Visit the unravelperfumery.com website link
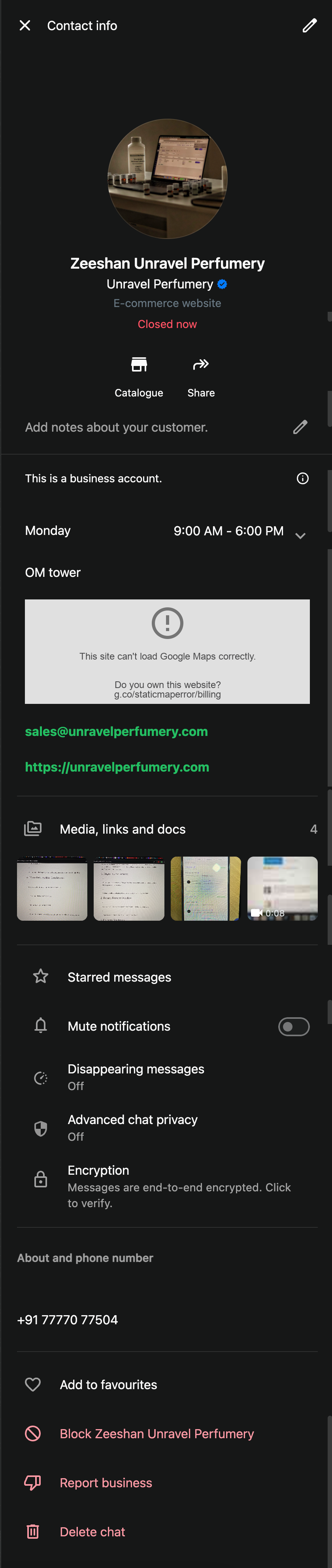 [117, 767]
